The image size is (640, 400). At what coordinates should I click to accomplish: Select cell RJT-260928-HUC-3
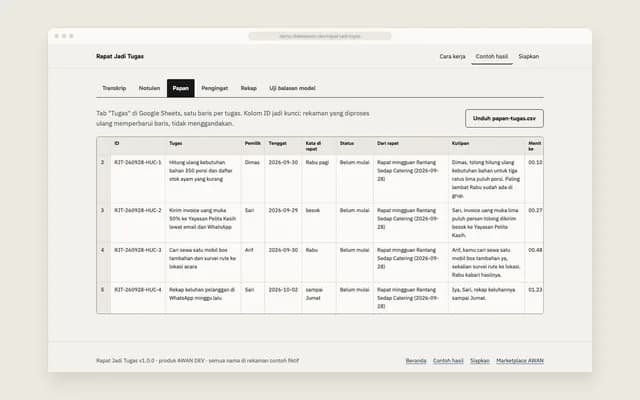point(138,262)
